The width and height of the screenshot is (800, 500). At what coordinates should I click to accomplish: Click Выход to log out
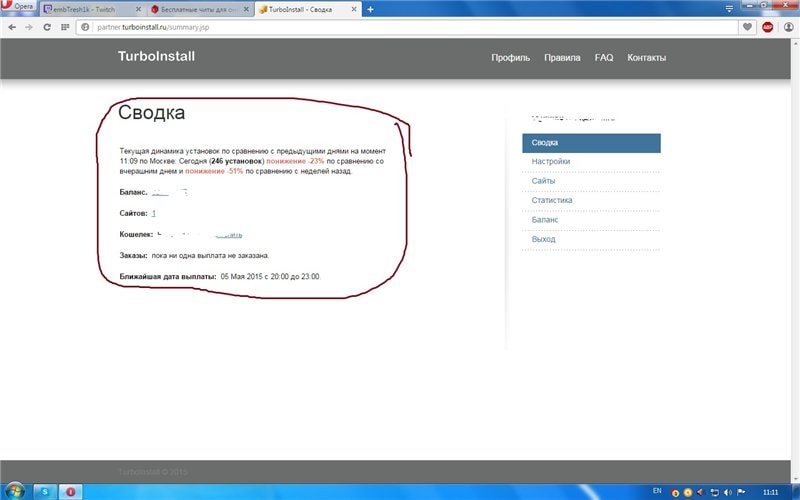(543, 239)
